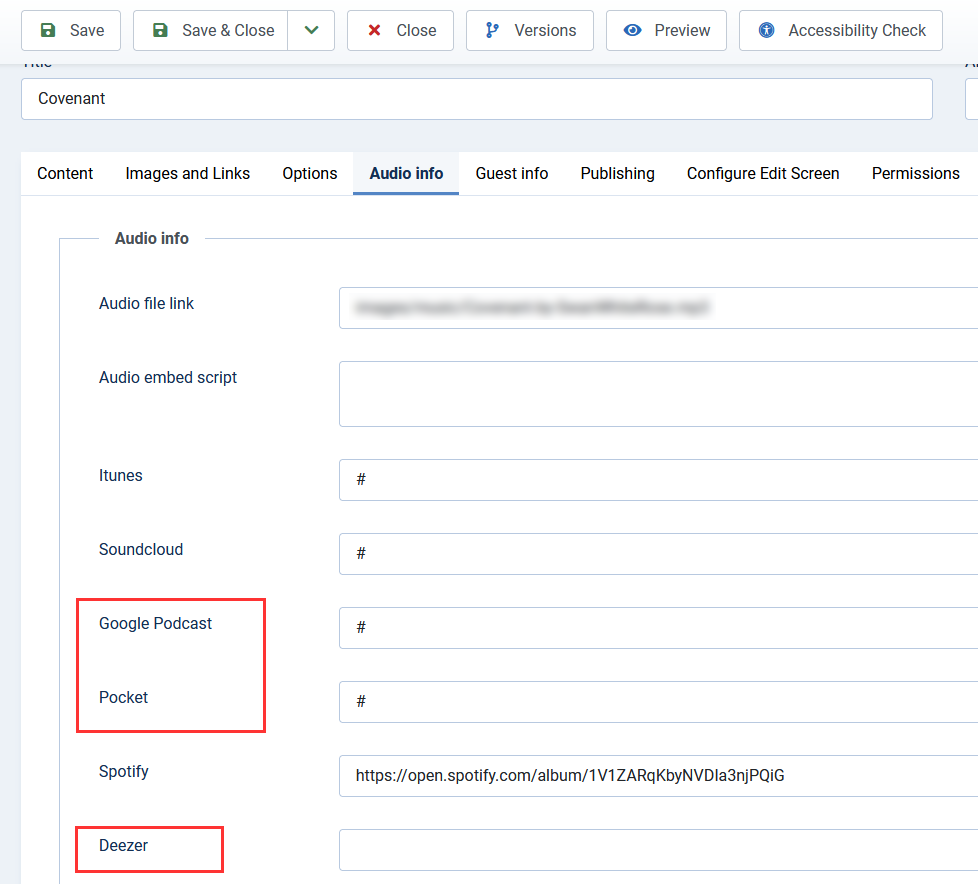
Task: Focus the Itunes input field
Action: coord(658,480)
